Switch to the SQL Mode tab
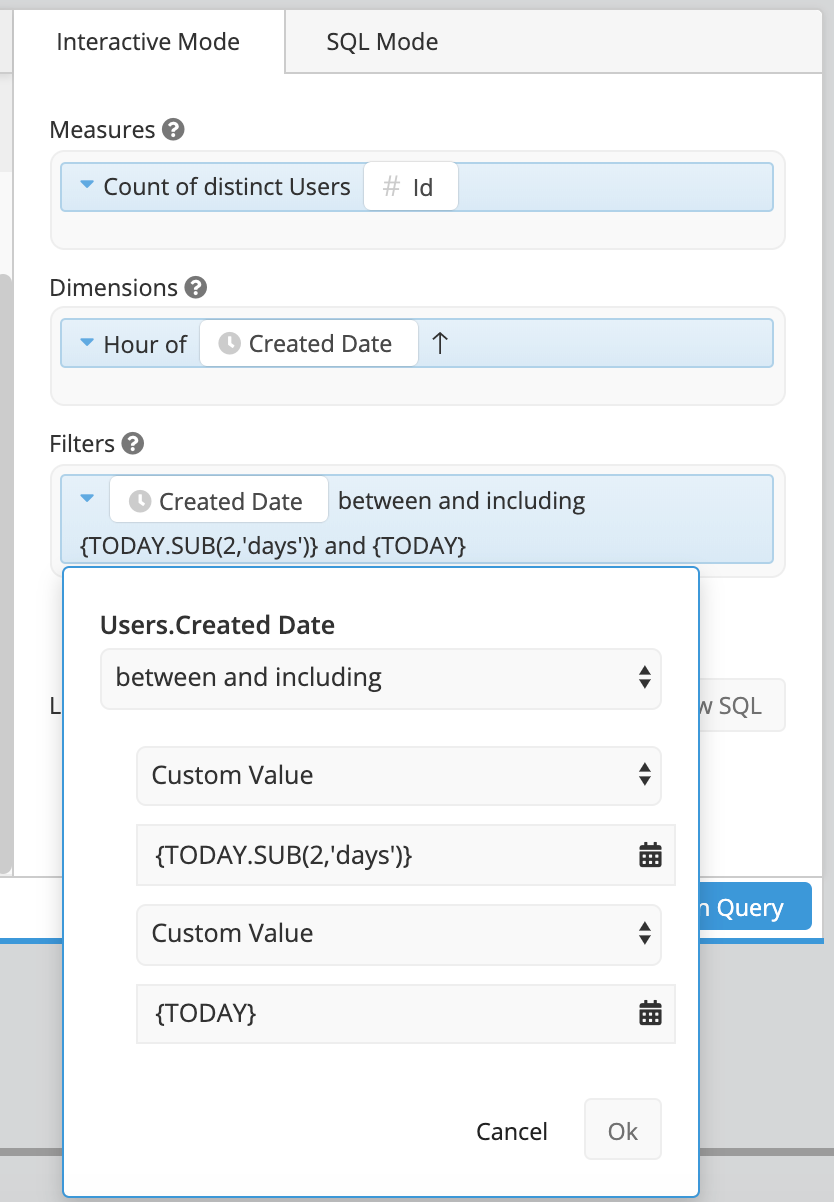 pyautogui.click(x=382, y=42)
